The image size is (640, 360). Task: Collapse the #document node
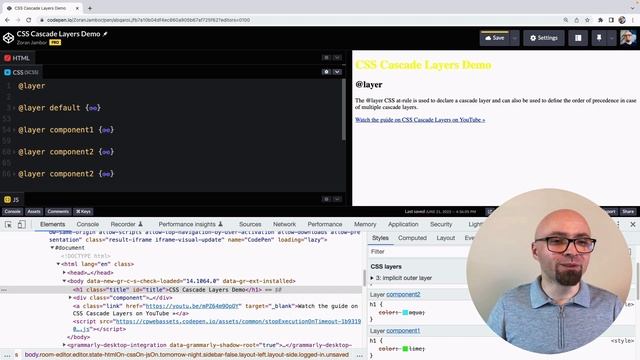pyautogui.click(x=52, y=248)
